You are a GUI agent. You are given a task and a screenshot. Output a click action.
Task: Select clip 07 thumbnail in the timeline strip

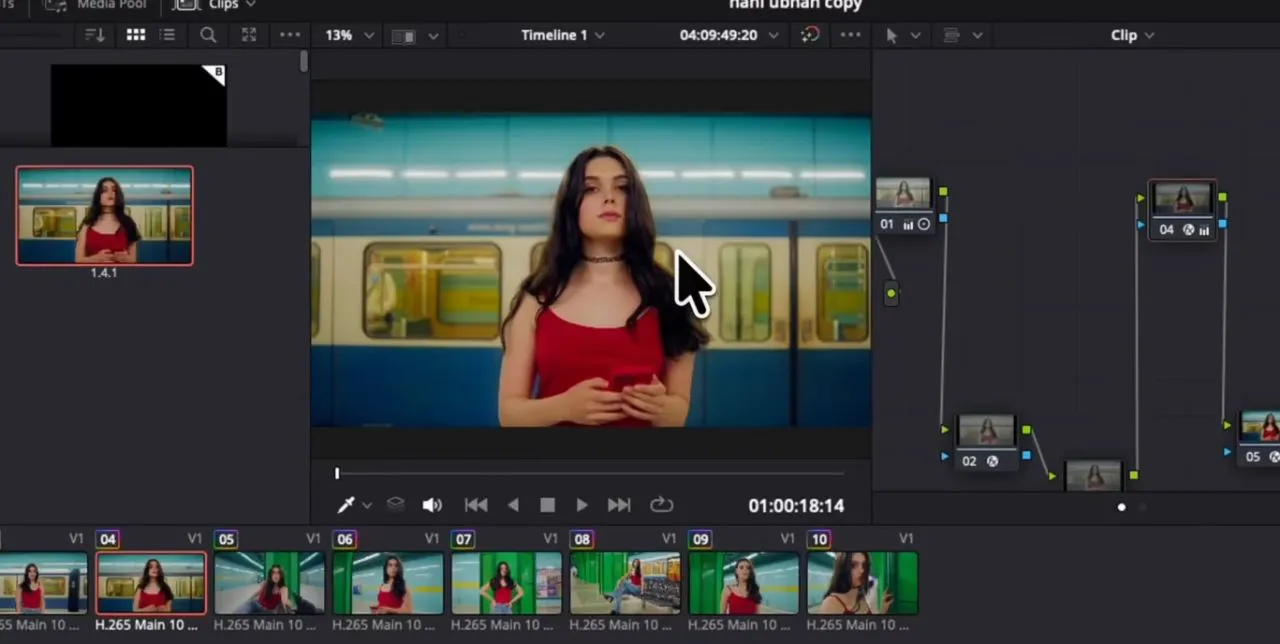[506, 583]
